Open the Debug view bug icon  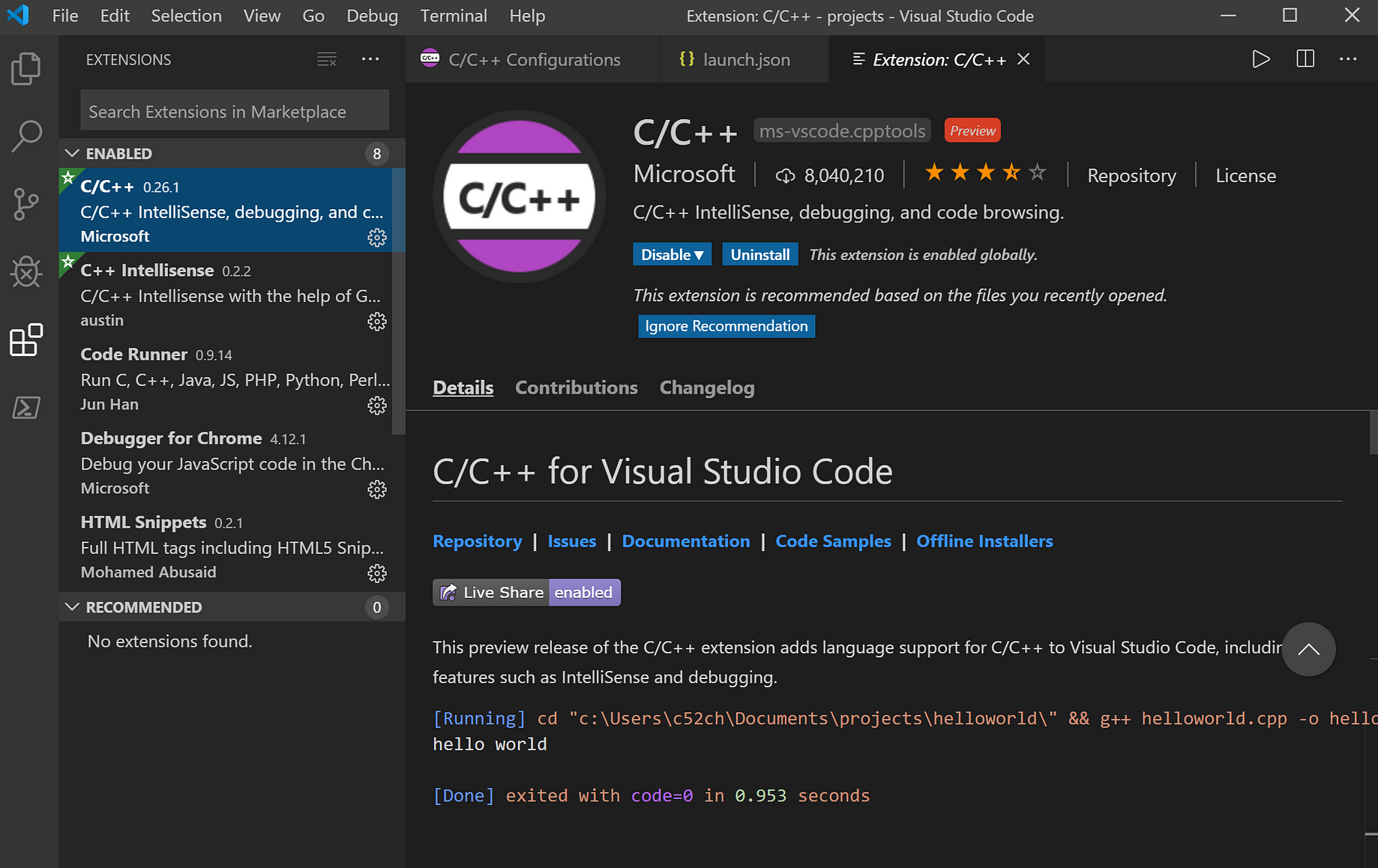click(26, 272)
